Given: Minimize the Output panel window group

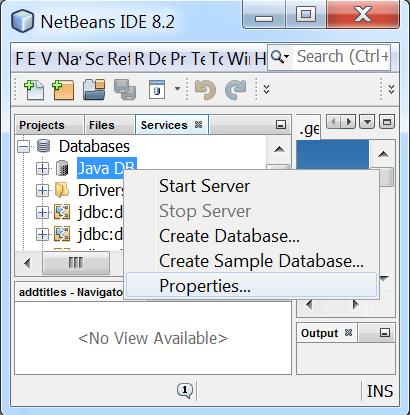Looking at the screenshot, I should tap(385, 333).
